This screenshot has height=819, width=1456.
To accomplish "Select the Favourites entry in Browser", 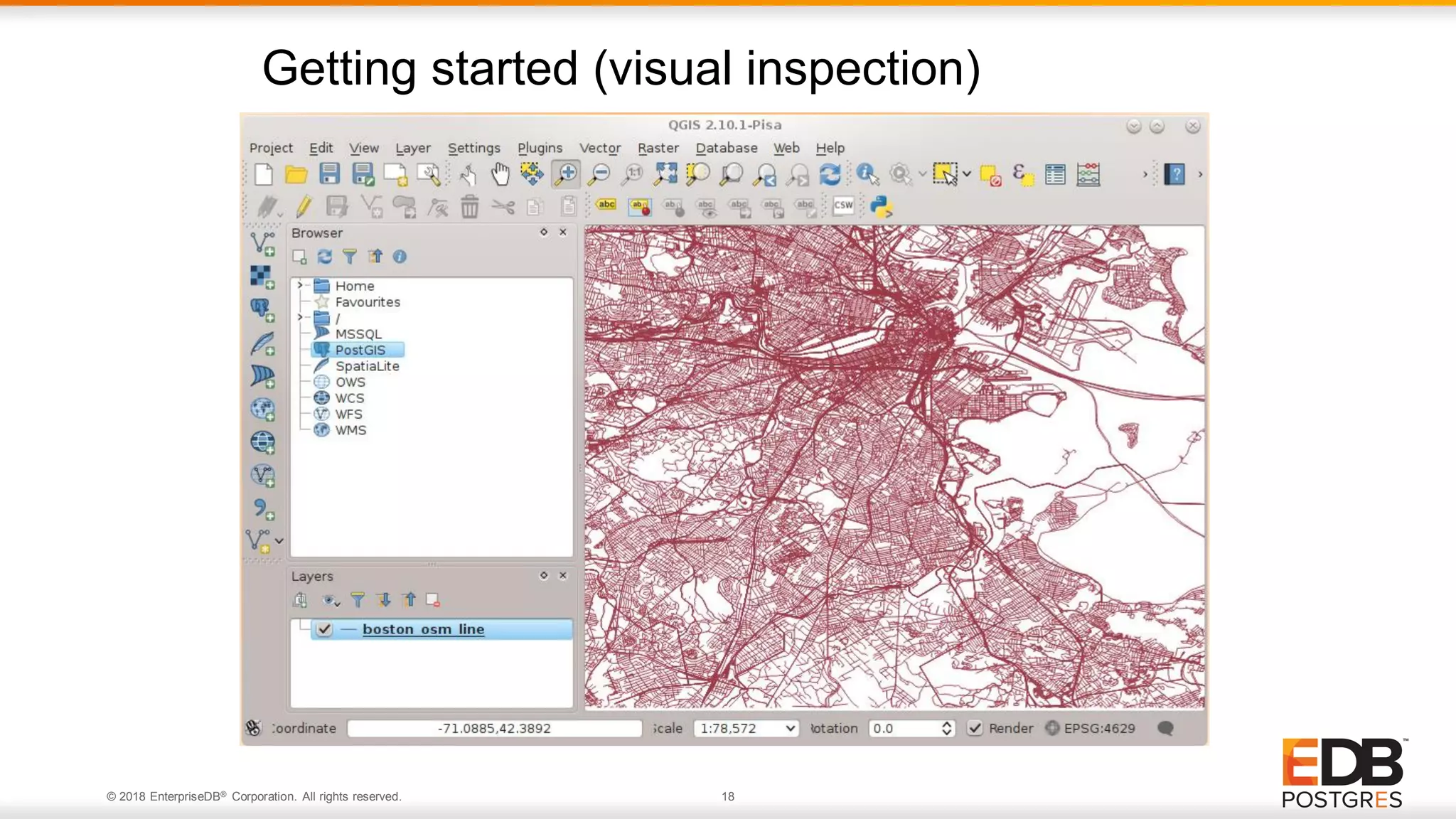I will (368, 302).
